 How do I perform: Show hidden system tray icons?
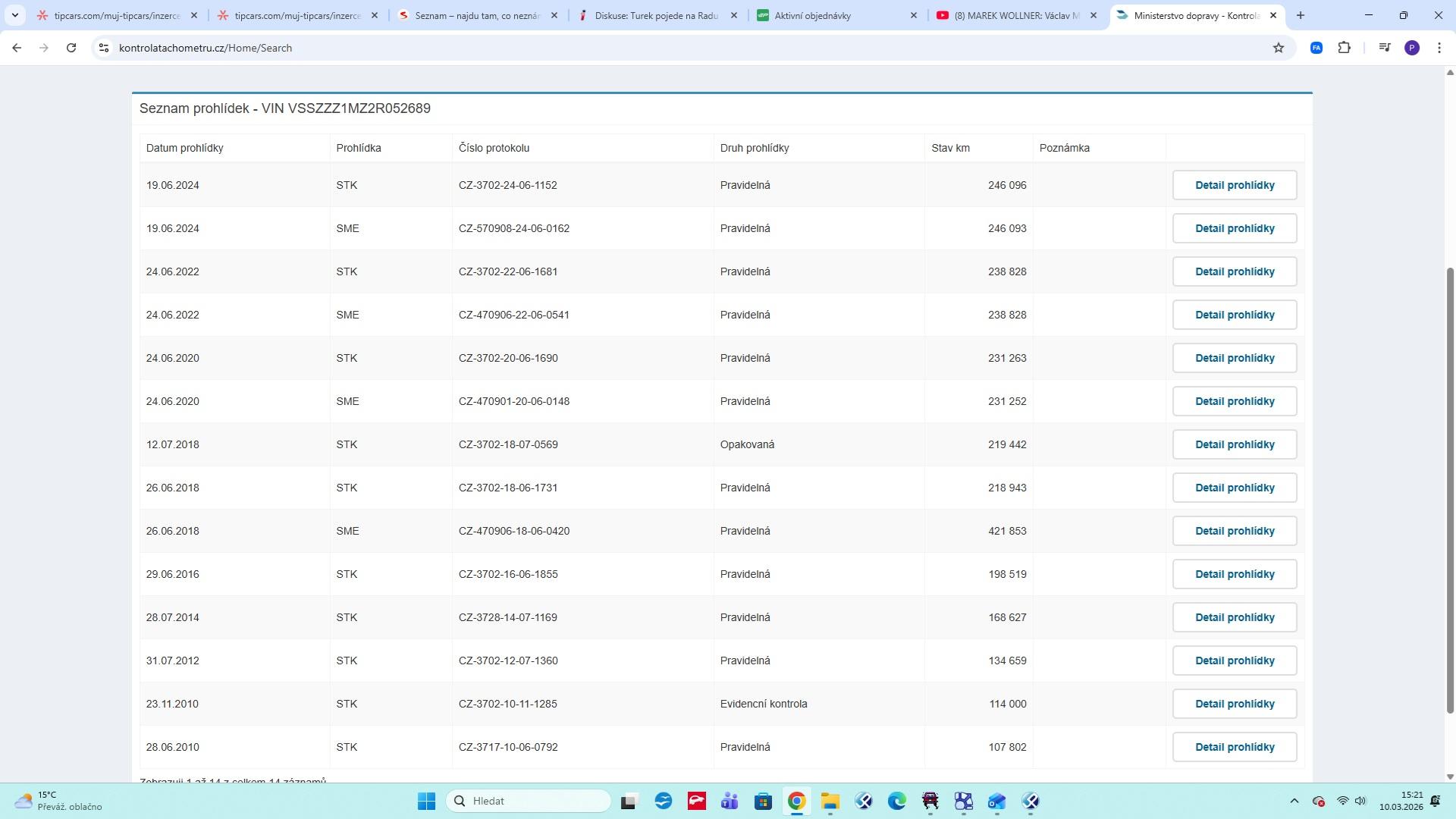point(1294,801)
